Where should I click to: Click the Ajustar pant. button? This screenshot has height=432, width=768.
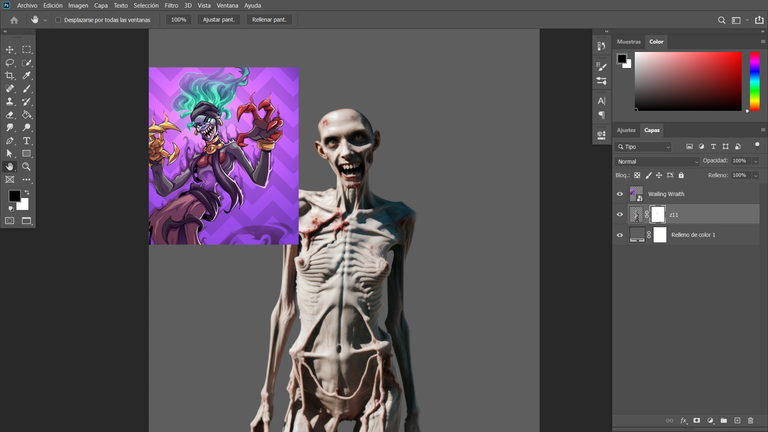coord(218,20)
